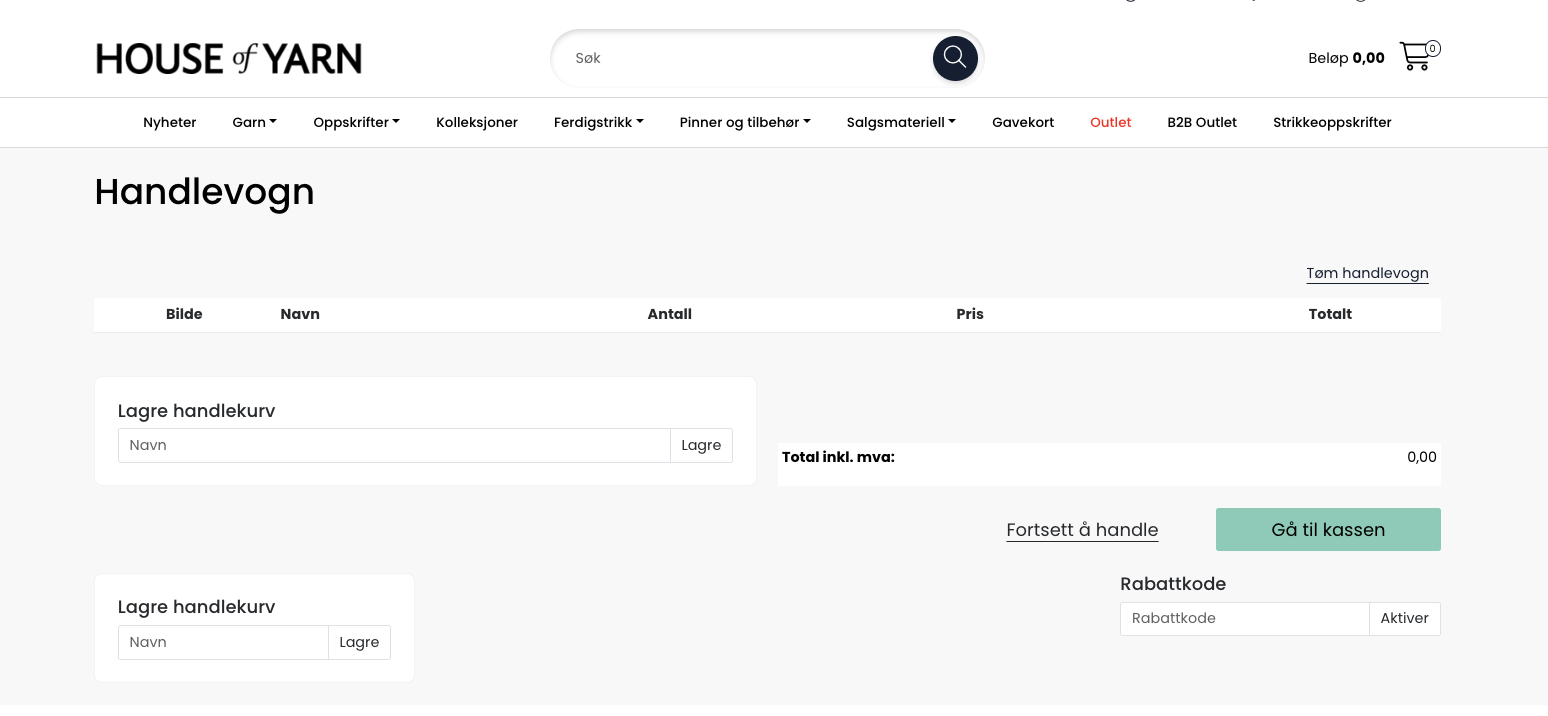Click the Bilde column header
The image size is (1548, 716).
tap(184, 314)
